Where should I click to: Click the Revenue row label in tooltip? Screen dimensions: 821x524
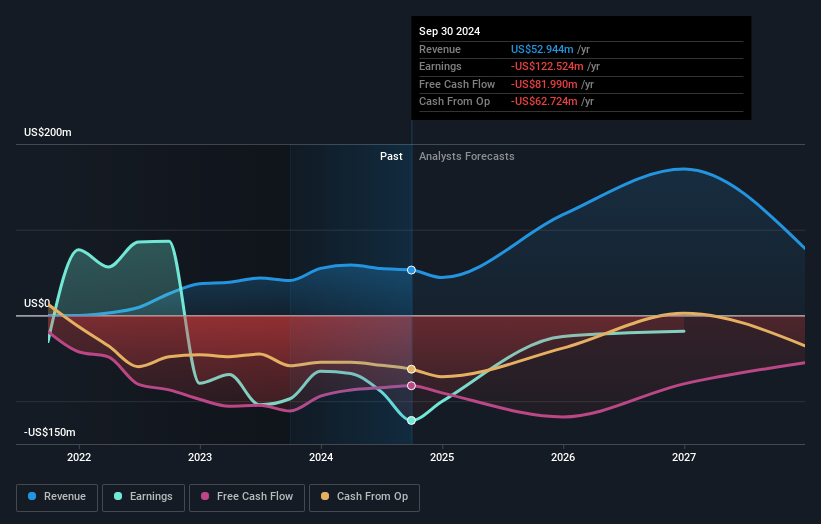coord(440,49)
